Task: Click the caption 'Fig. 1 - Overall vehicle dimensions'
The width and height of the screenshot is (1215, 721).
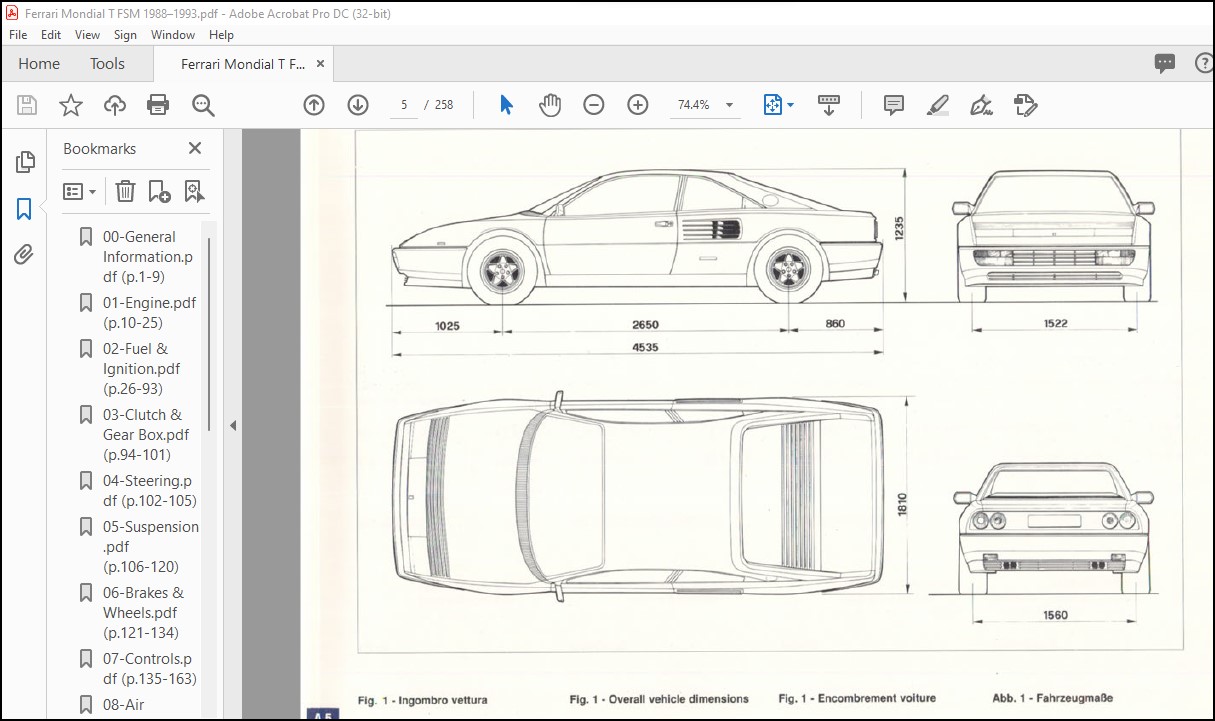Action: 659,699
